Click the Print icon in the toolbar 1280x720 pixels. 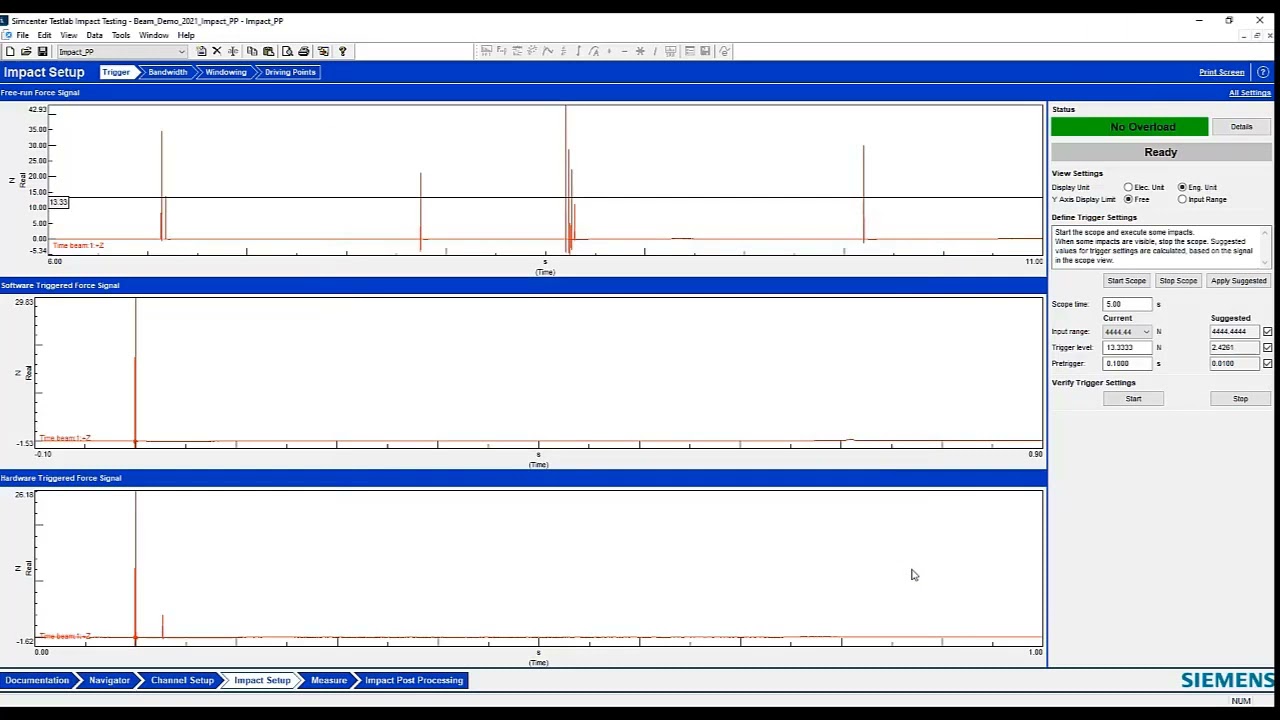pos(304,51)
